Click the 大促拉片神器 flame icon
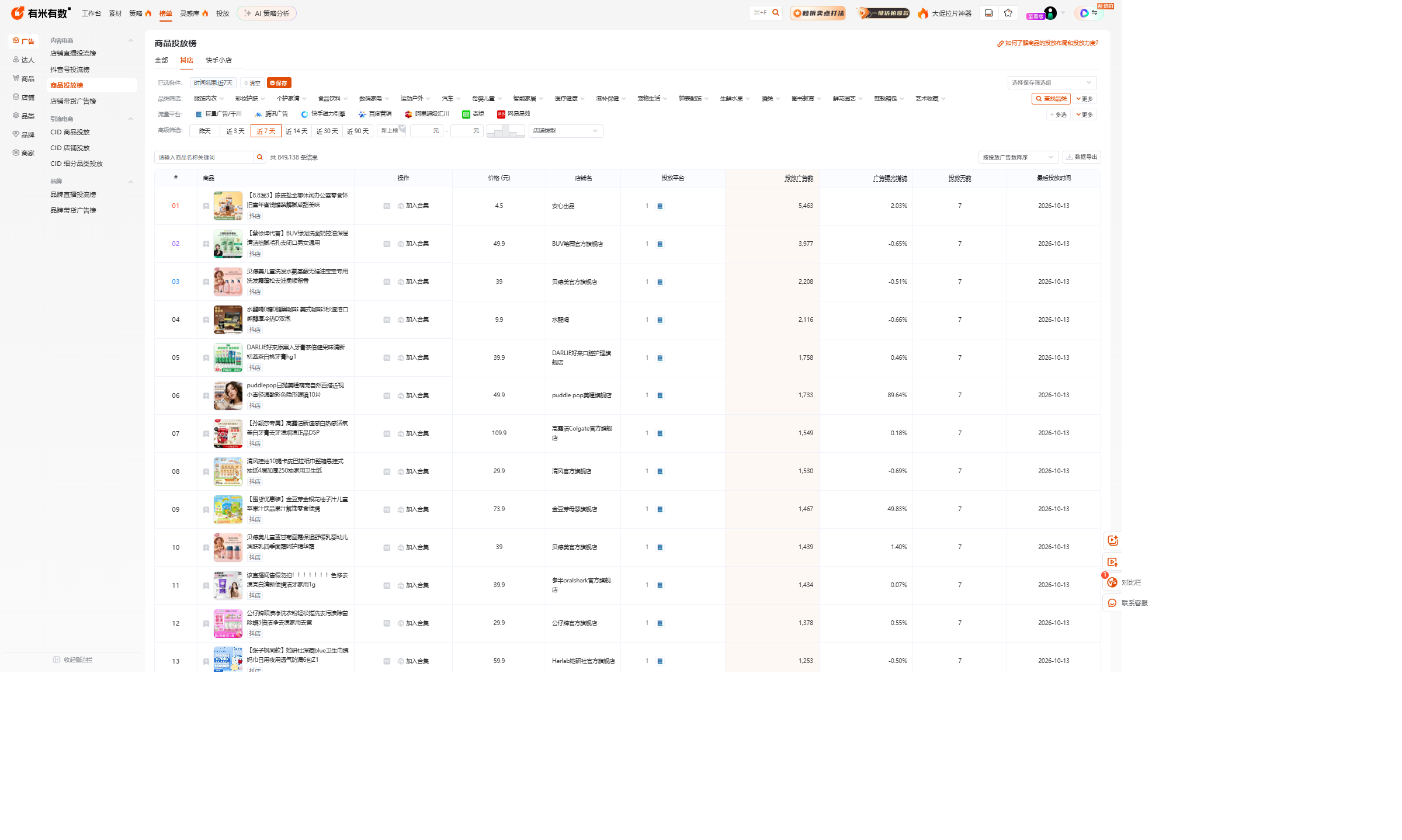This screenshot has width=1402, height=840. click(923, 13)
